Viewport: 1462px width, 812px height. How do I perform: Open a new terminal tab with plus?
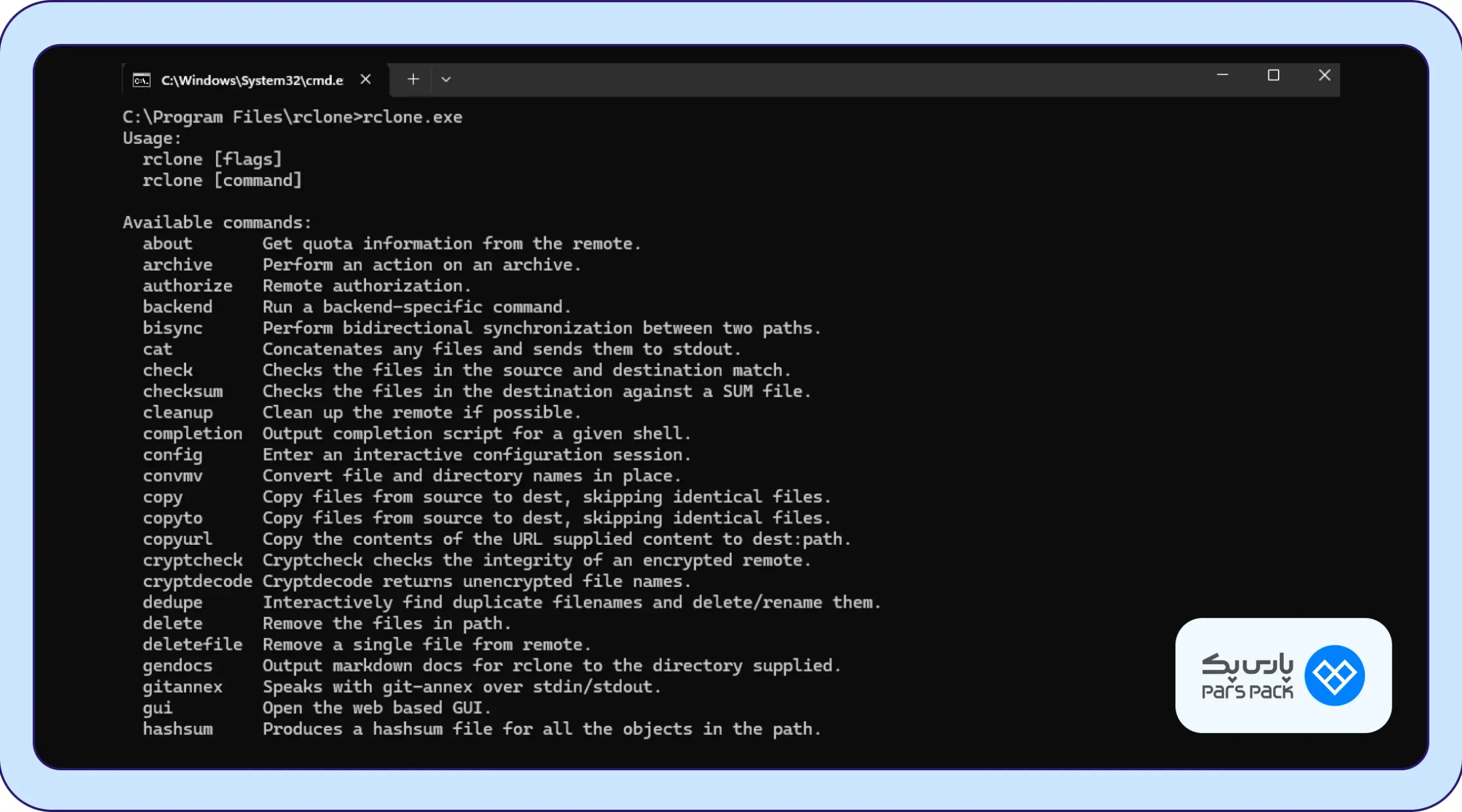point(413,79)
